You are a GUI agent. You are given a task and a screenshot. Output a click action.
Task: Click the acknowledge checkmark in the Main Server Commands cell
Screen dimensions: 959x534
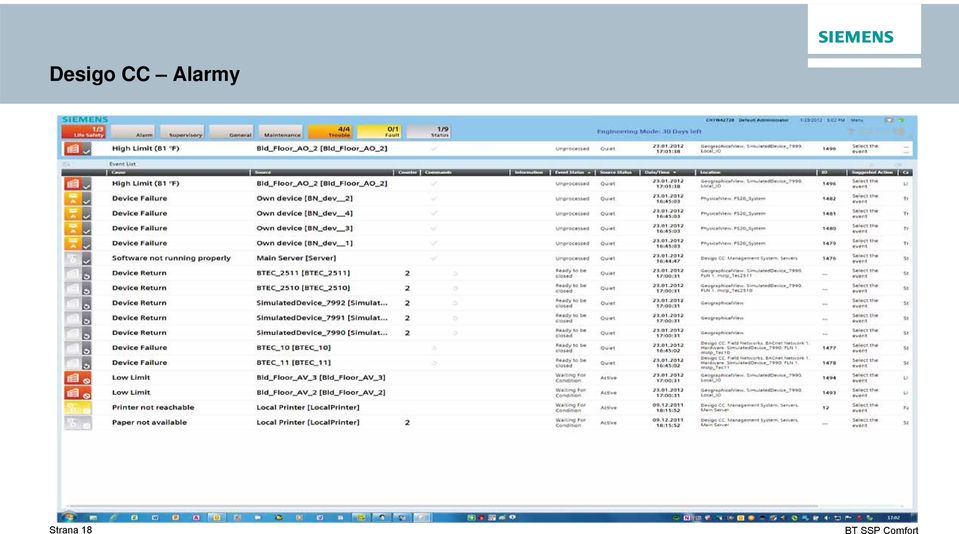(x=434, y=258)
